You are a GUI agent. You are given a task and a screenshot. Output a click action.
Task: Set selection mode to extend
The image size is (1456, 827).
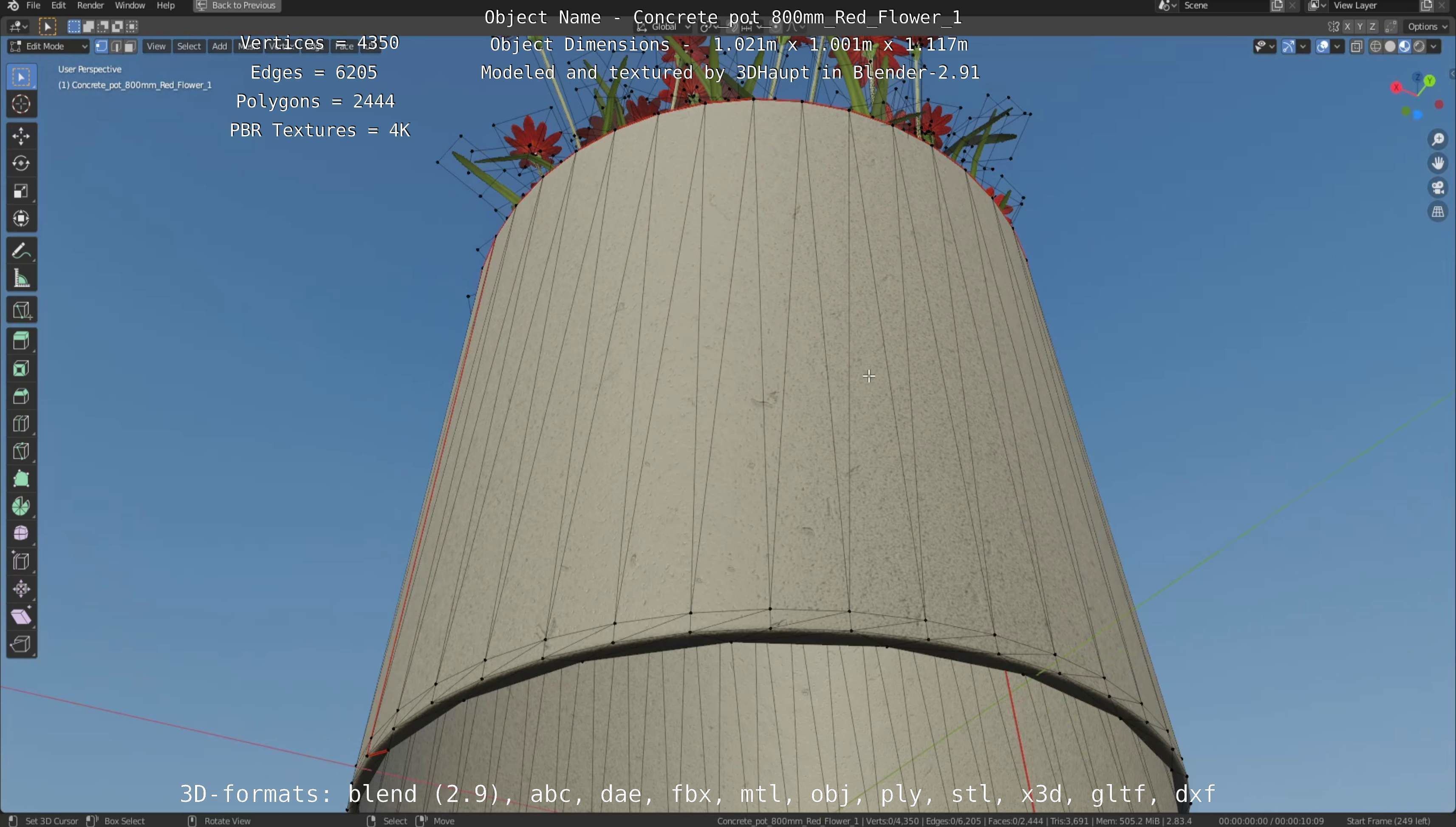pos(89,27)
